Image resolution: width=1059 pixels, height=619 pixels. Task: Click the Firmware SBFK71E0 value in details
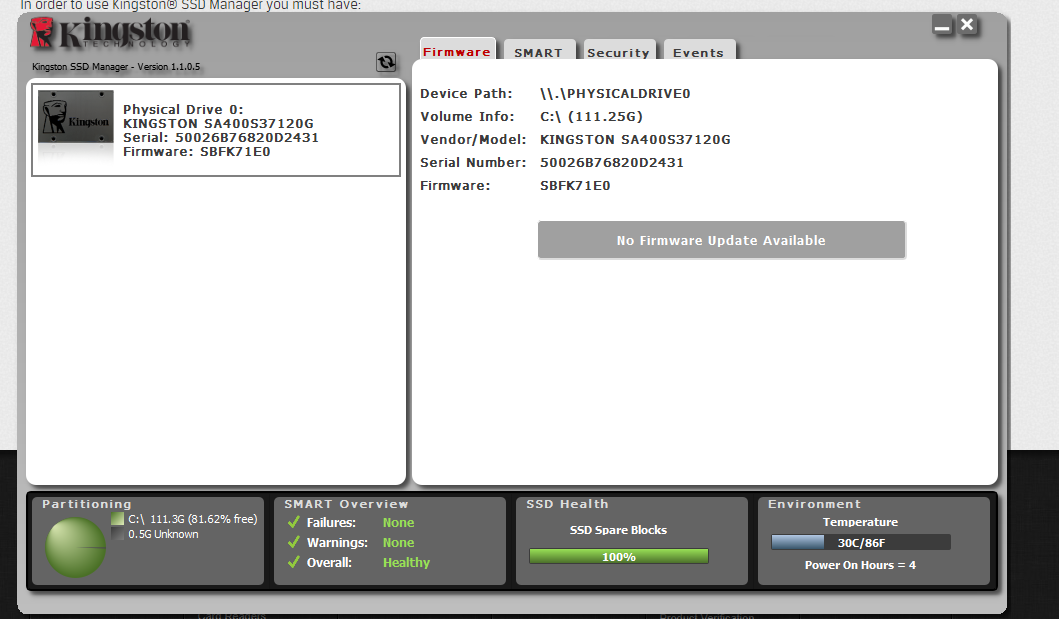point(575,185)
